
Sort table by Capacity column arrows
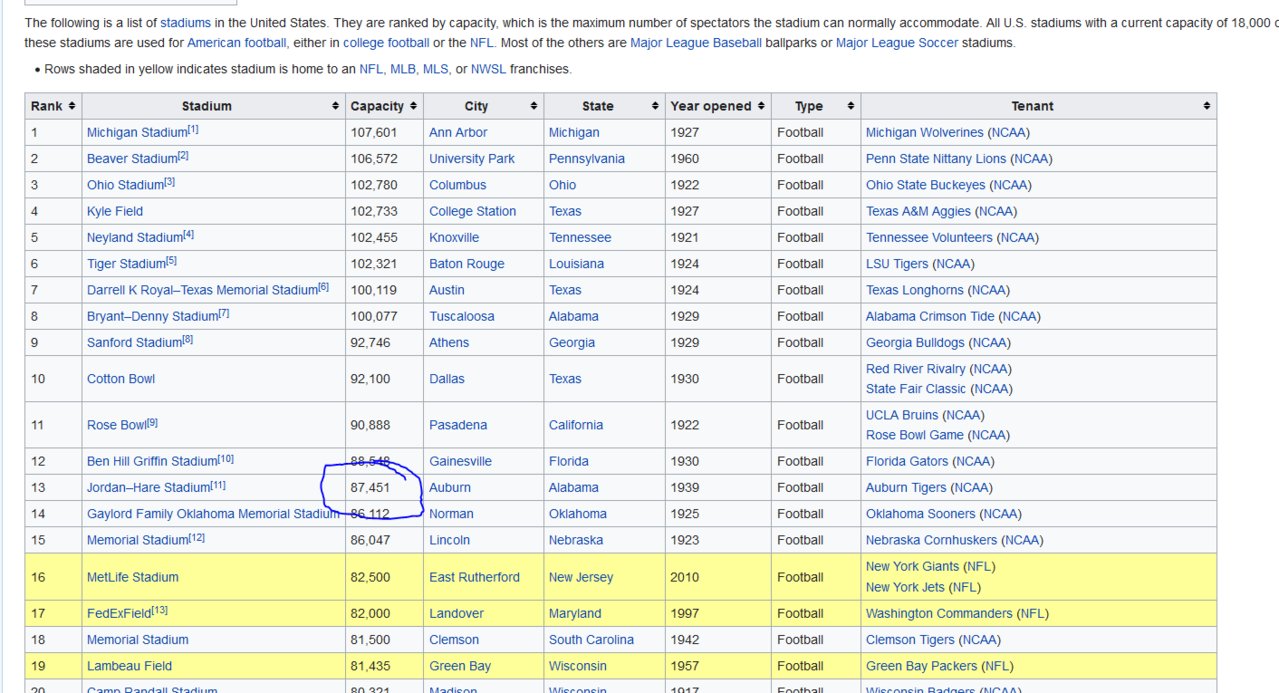click(413, 106)
